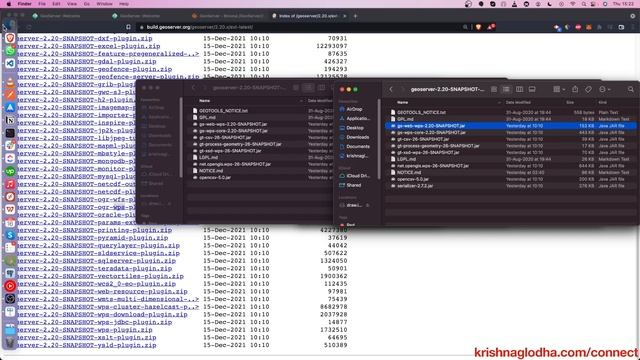Image resolution: width=640 pixels, height=360 pixels.
Task: Open the Apple menu
Action: click(9, 4)
